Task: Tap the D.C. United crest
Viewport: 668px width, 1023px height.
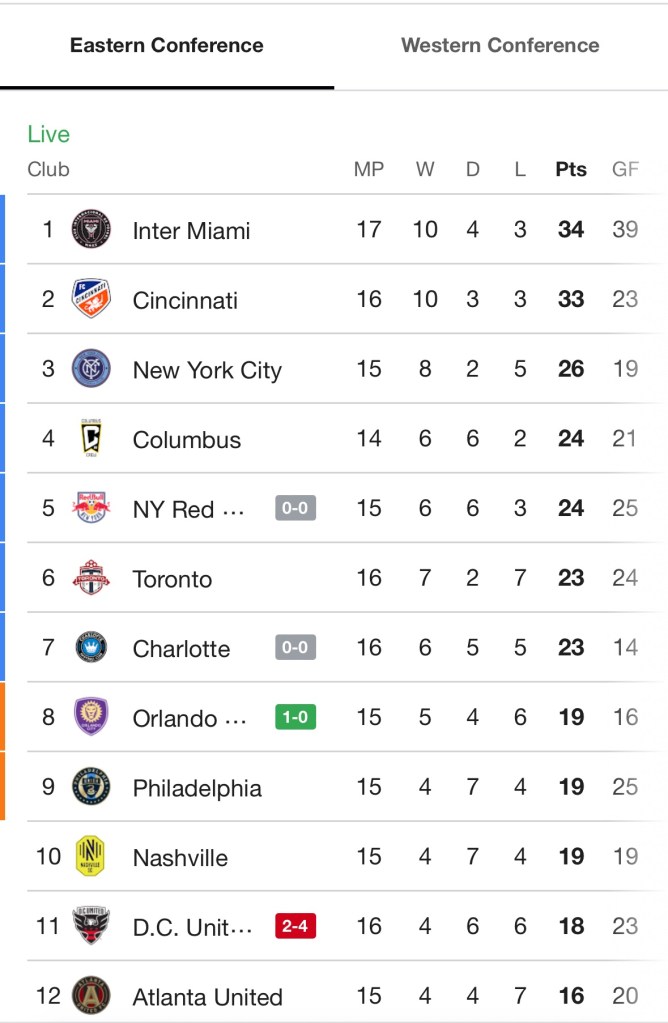Action: click(91, 926)
